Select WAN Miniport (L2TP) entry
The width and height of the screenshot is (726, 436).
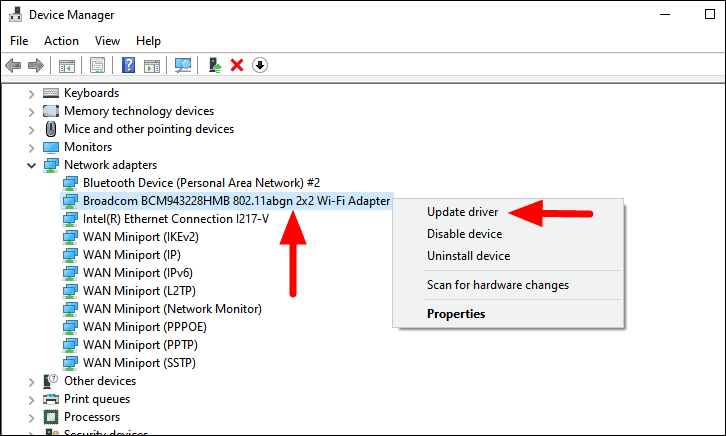[x=139, y=291]
